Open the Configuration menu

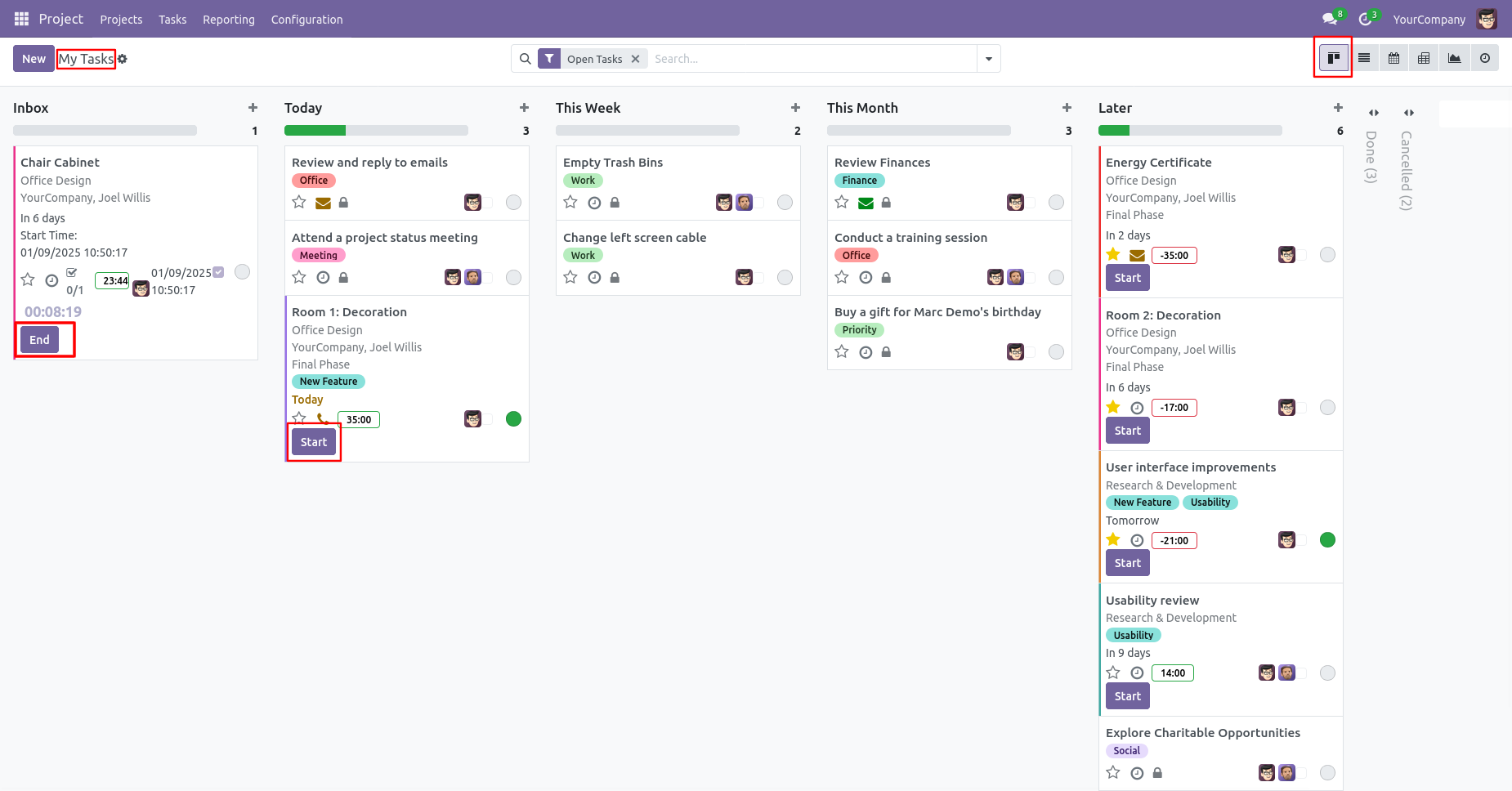pyautogui.click(x=307, y=20)
